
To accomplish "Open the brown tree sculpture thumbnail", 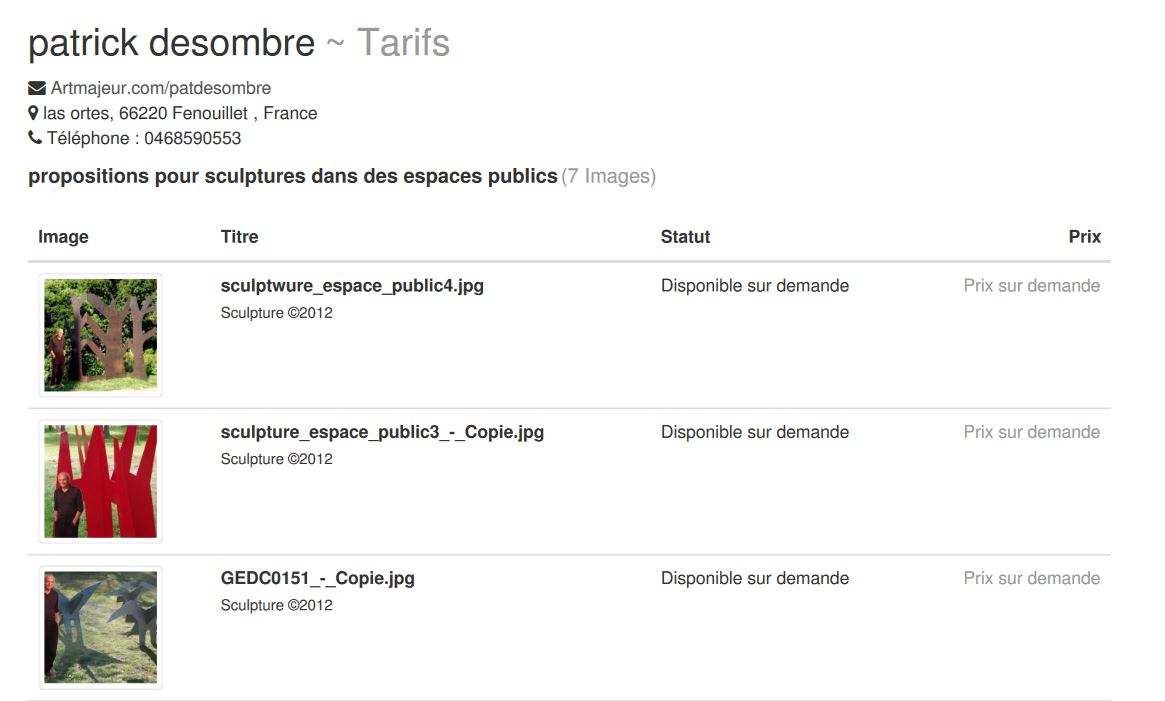I will tap(100, 335).
